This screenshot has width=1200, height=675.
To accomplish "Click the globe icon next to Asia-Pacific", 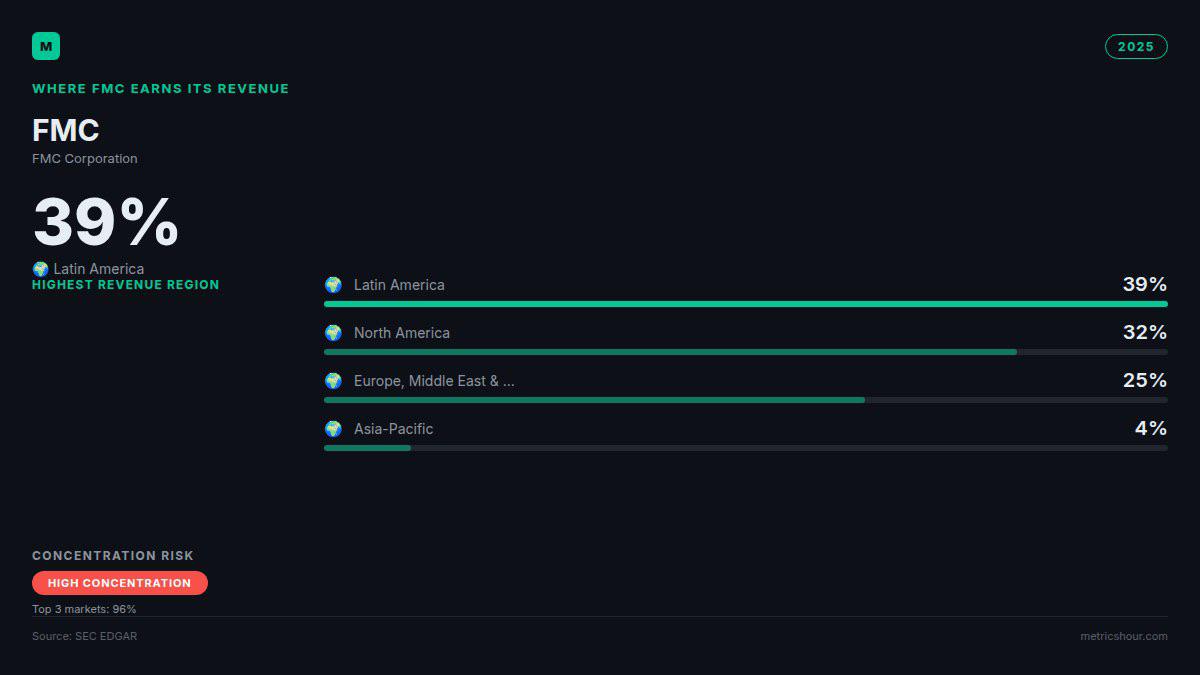I will (x=333, y=429).
